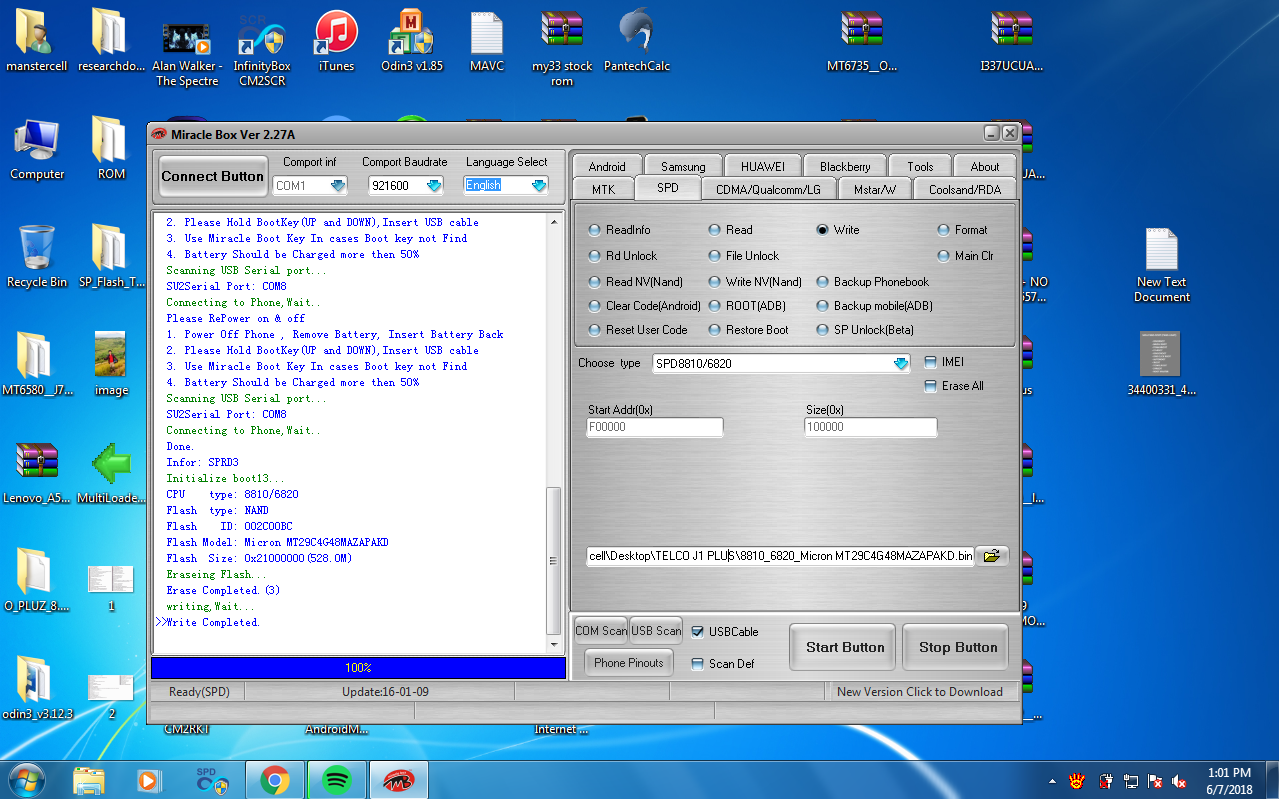Viewport: 1279px width, 799px height.
Task: Click New Version Click to Download
Action: [920, 691]
